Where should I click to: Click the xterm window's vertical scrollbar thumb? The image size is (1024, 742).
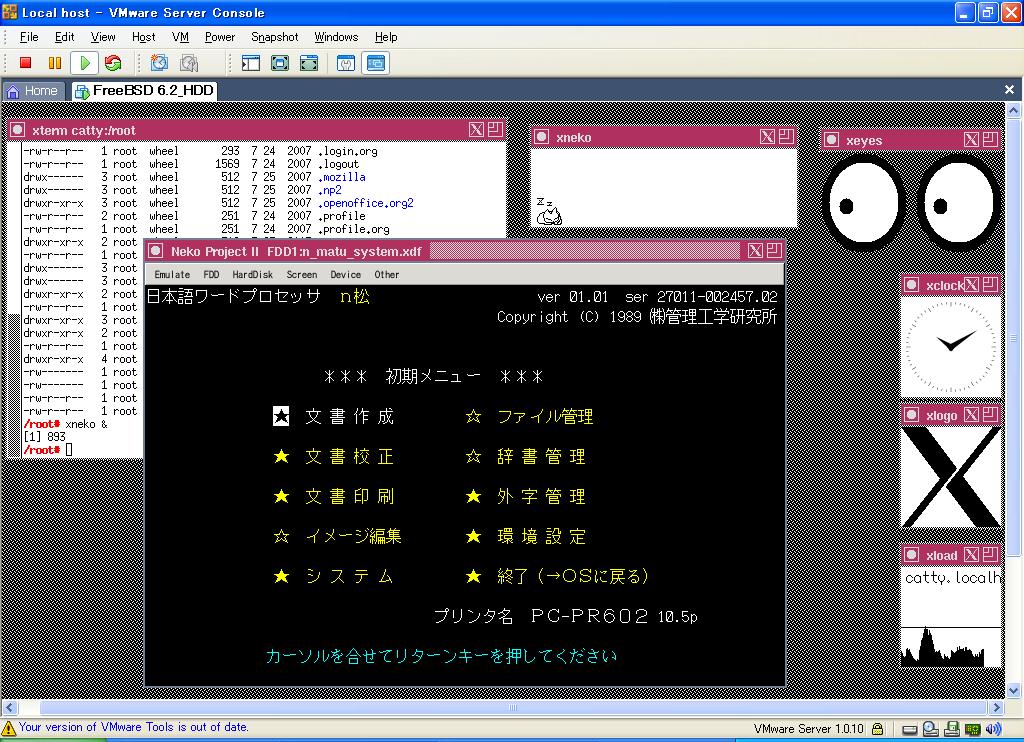tap(14, 385)
